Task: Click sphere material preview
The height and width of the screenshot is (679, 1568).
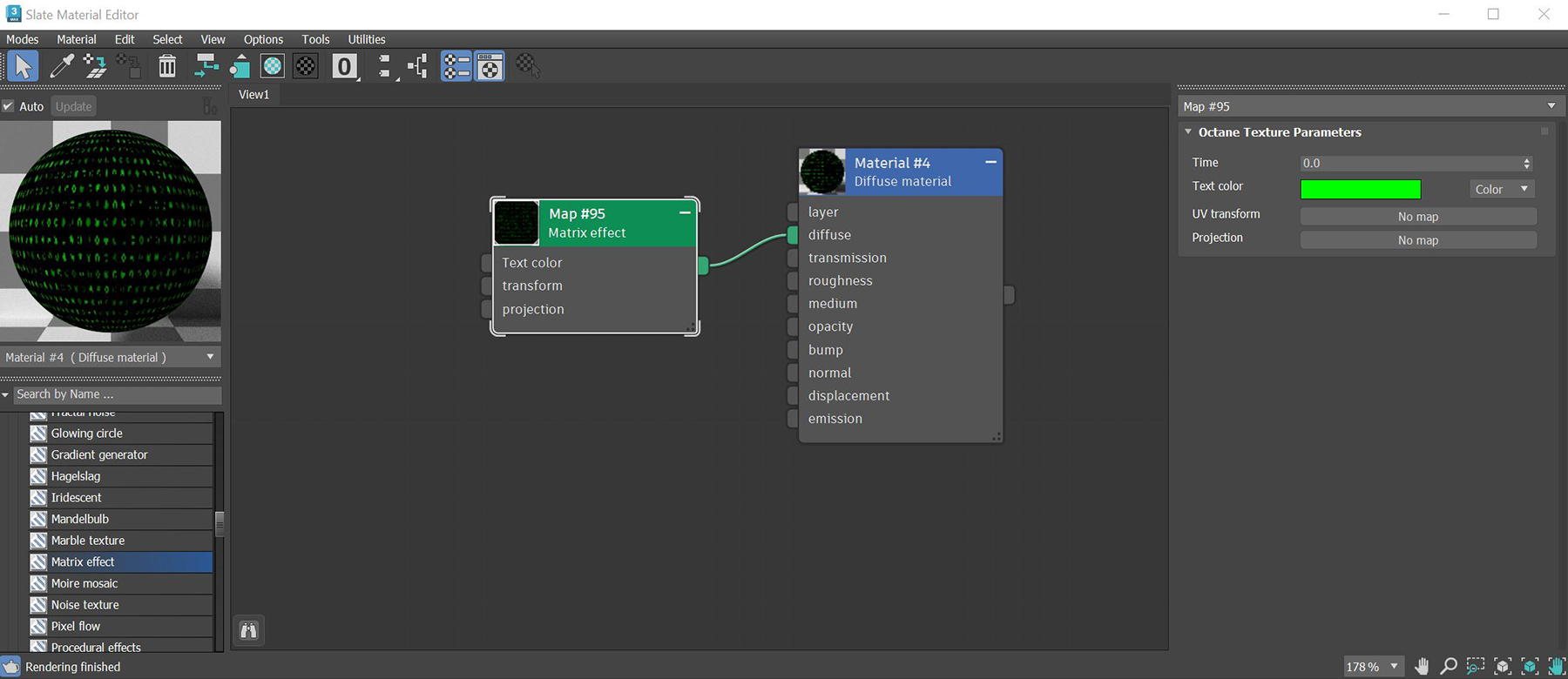Action: 111,231
